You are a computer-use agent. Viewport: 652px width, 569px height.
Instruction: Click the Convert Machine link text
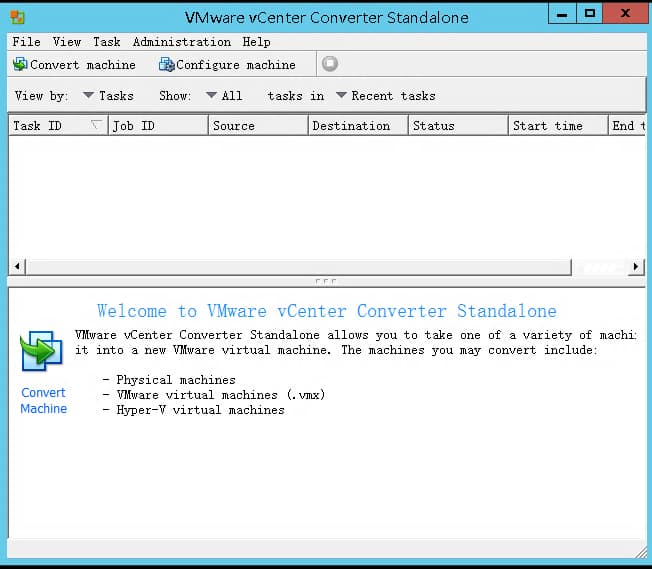(43, 400)
